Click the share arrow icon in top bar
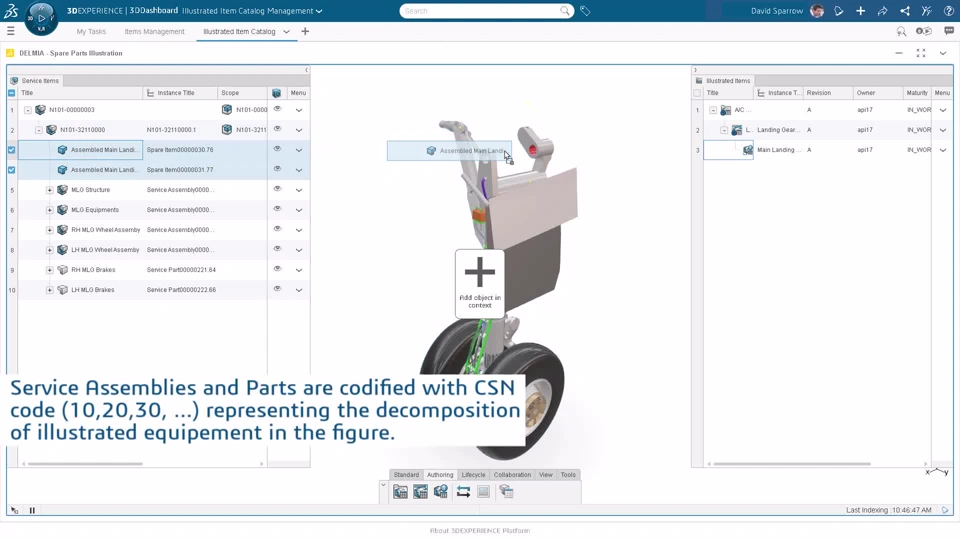Viewport: 960px width, 540px height. coord(882,10)
